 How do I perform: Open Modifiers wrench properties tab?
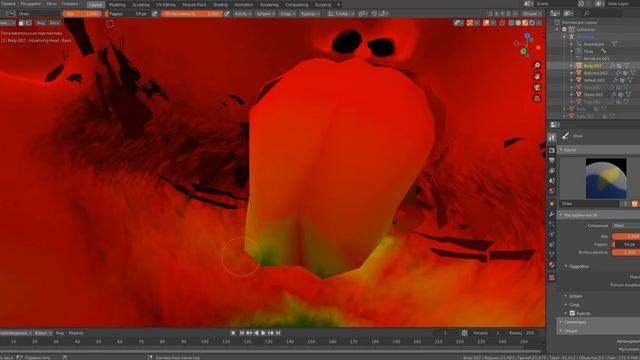click(552, 214)
